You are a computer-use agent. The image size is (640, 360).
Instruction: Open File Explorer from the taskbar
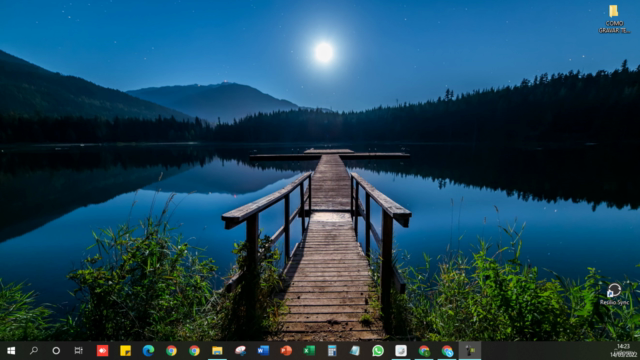point(217,351)
